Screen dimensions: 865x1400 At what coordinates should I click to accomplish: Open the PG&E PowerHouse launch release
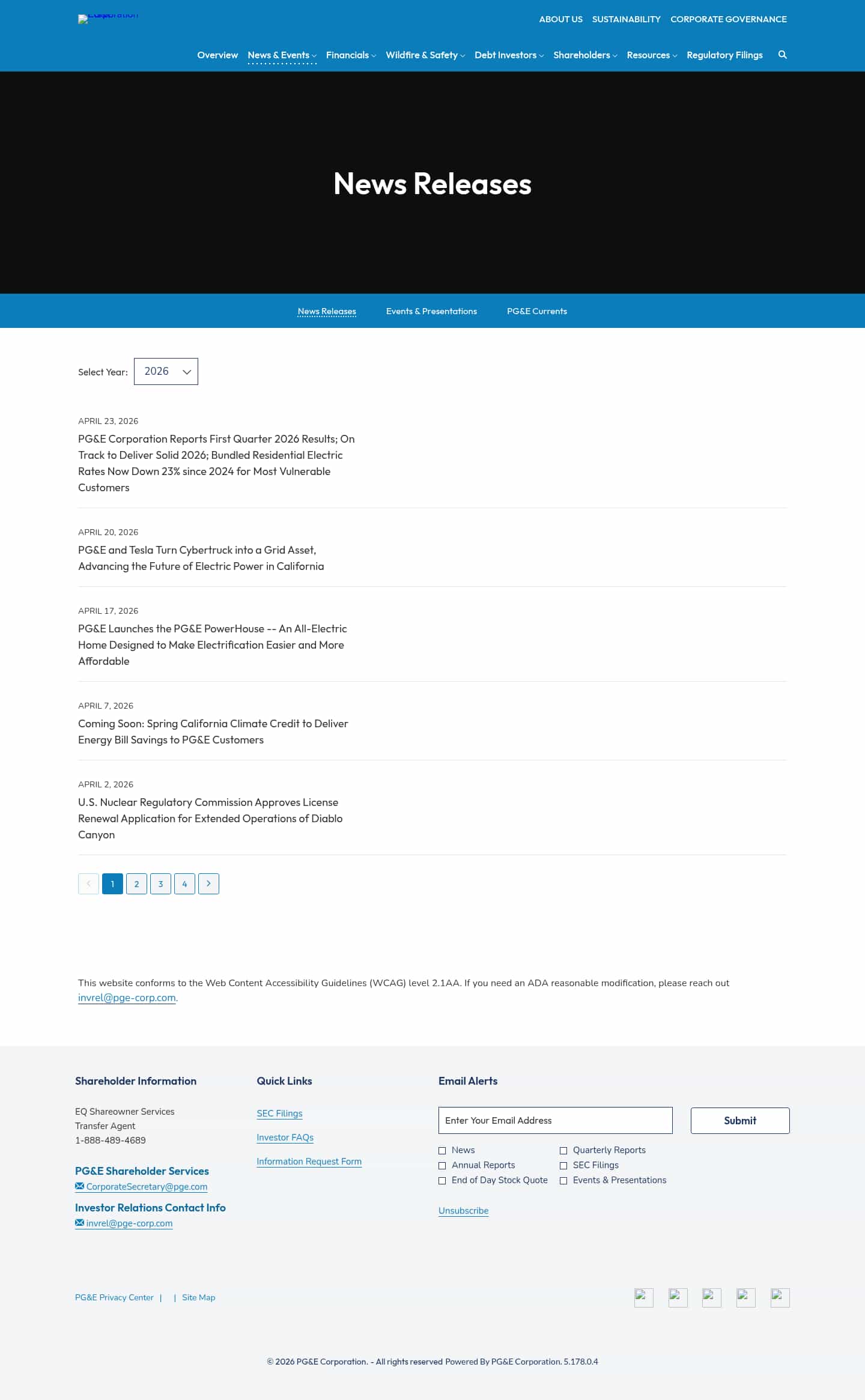pyautogui.click(x=213, y=645)
